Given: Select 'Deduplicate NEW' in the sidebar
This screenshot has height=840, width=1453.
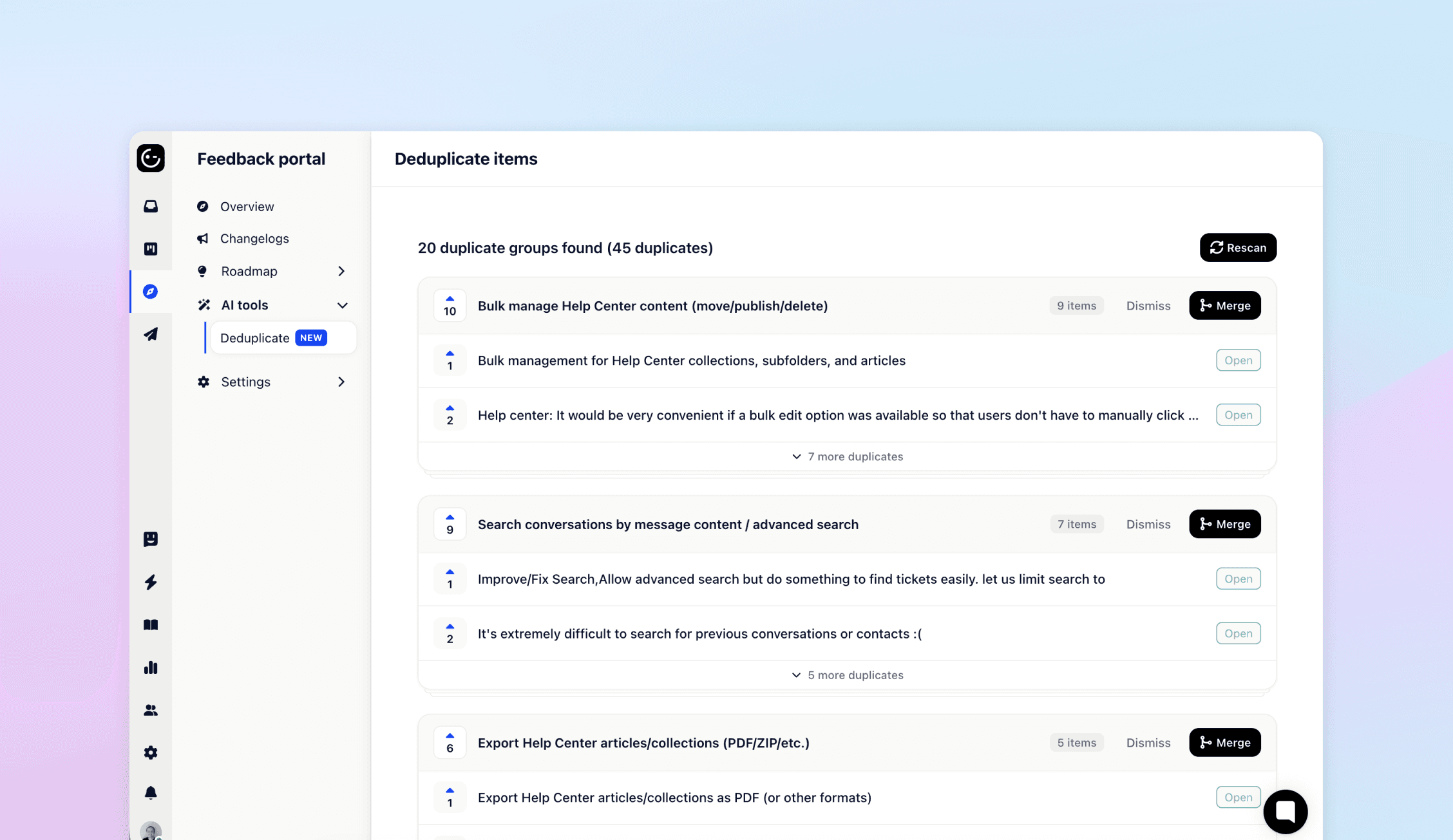Looking at the screenshot, I should tap(271, 337).
